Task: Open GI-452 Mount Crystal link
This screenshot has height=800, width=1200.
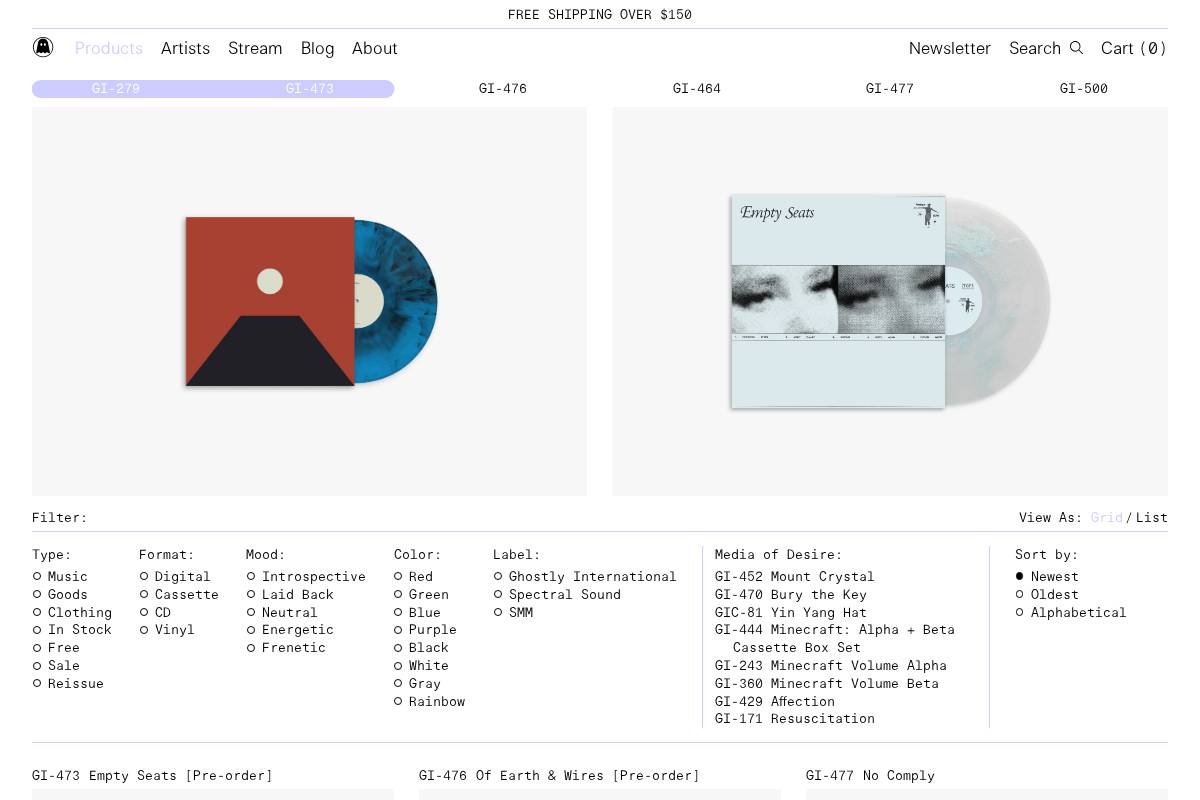Action: [795, 577]
